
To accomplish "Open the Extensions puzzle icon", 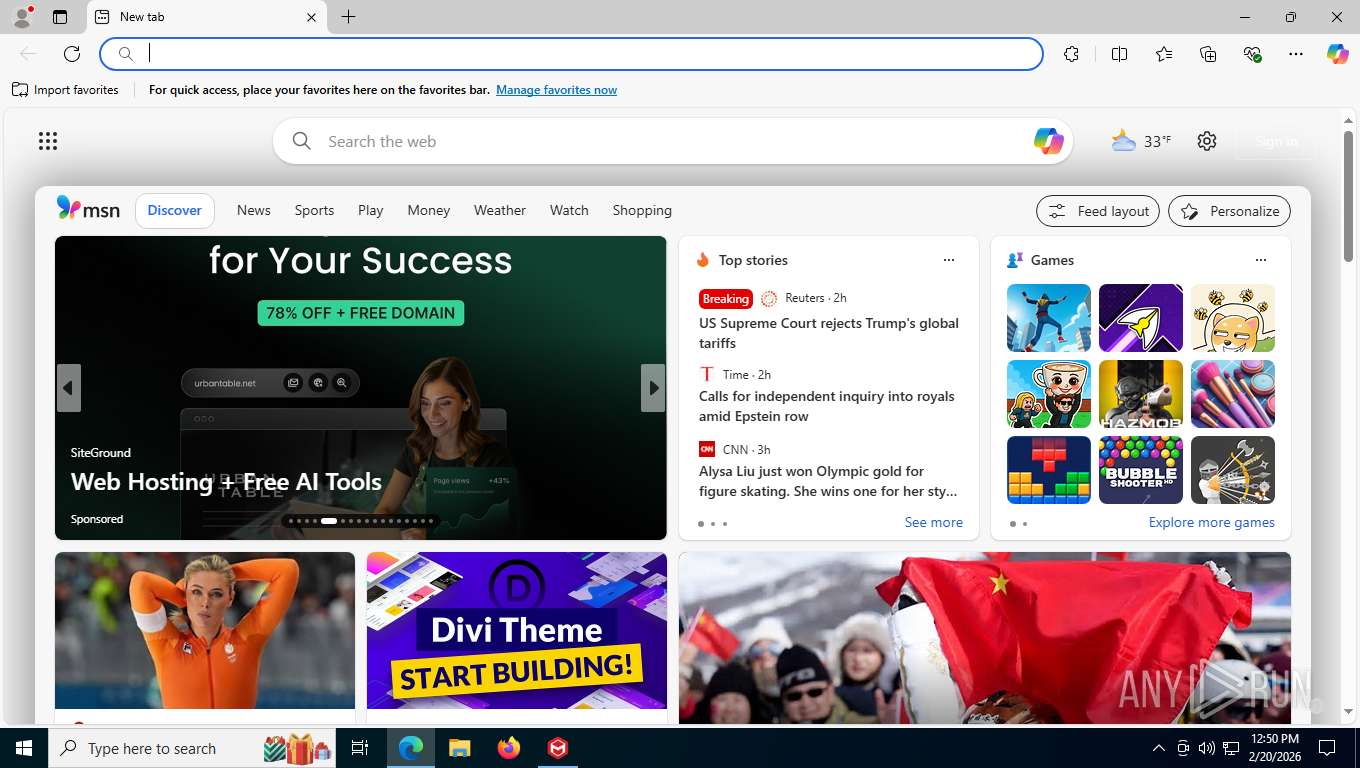I will pos(1071,54).
